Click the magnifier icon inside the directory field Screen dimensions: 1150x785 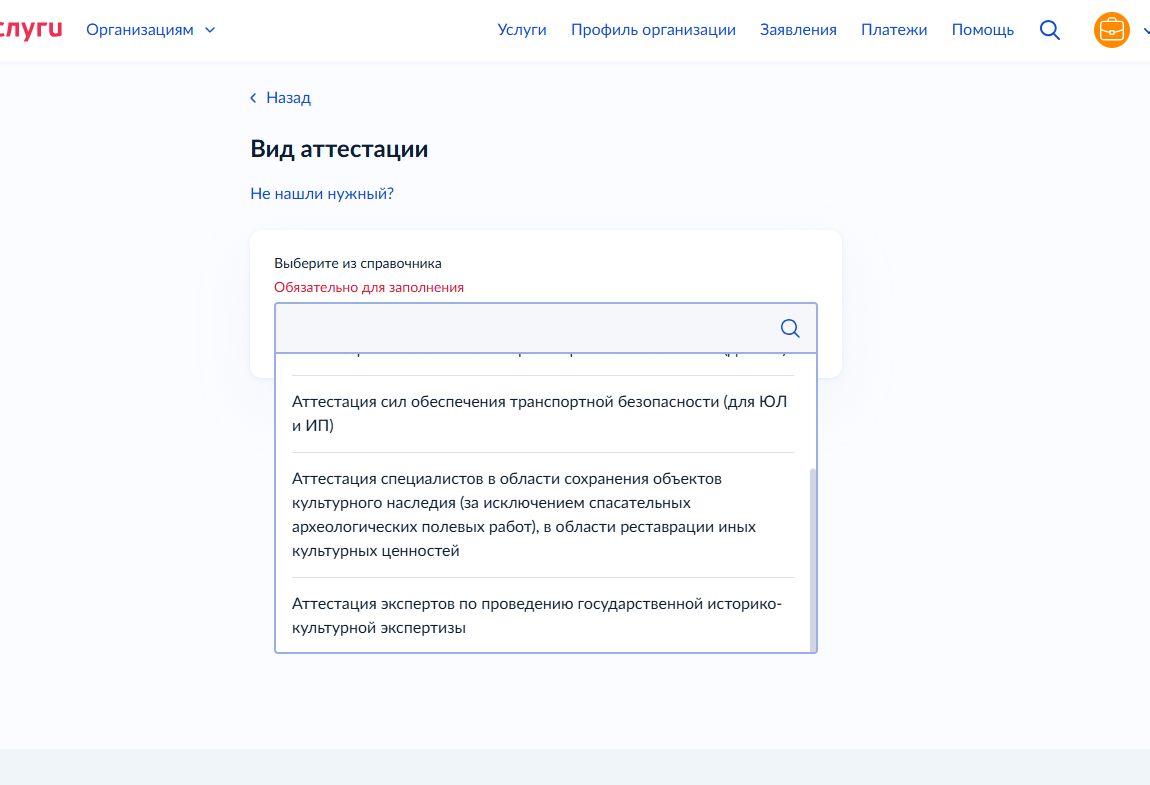point(789,329)
